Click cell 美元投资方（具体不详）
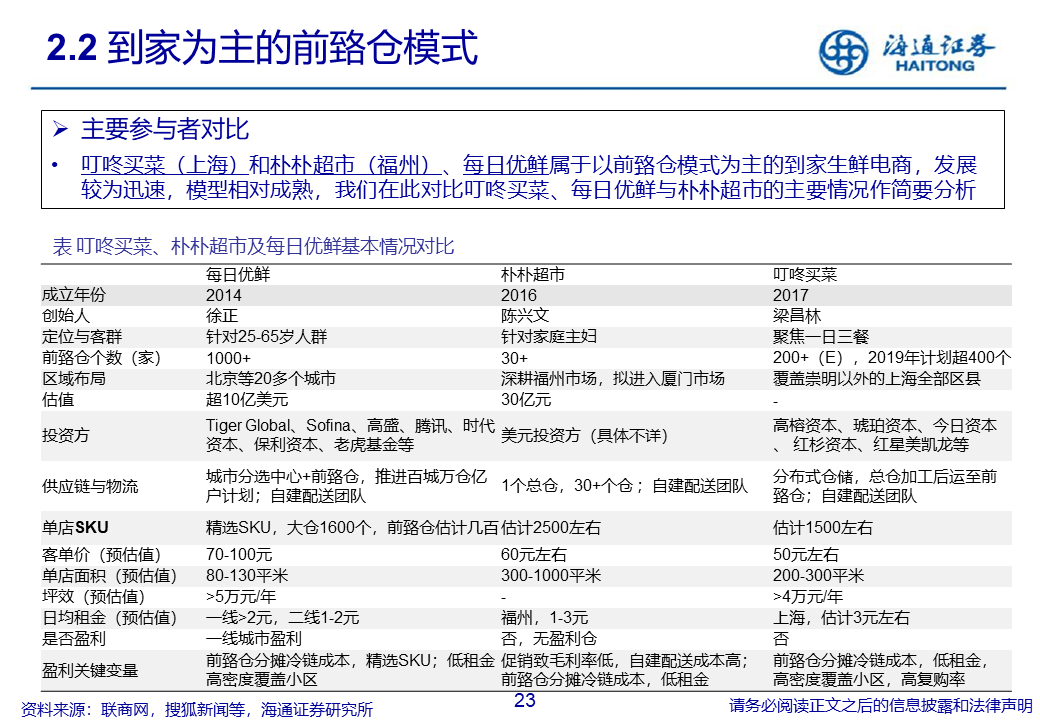Viewport: 1040px width, 720px height. [584, 435]
